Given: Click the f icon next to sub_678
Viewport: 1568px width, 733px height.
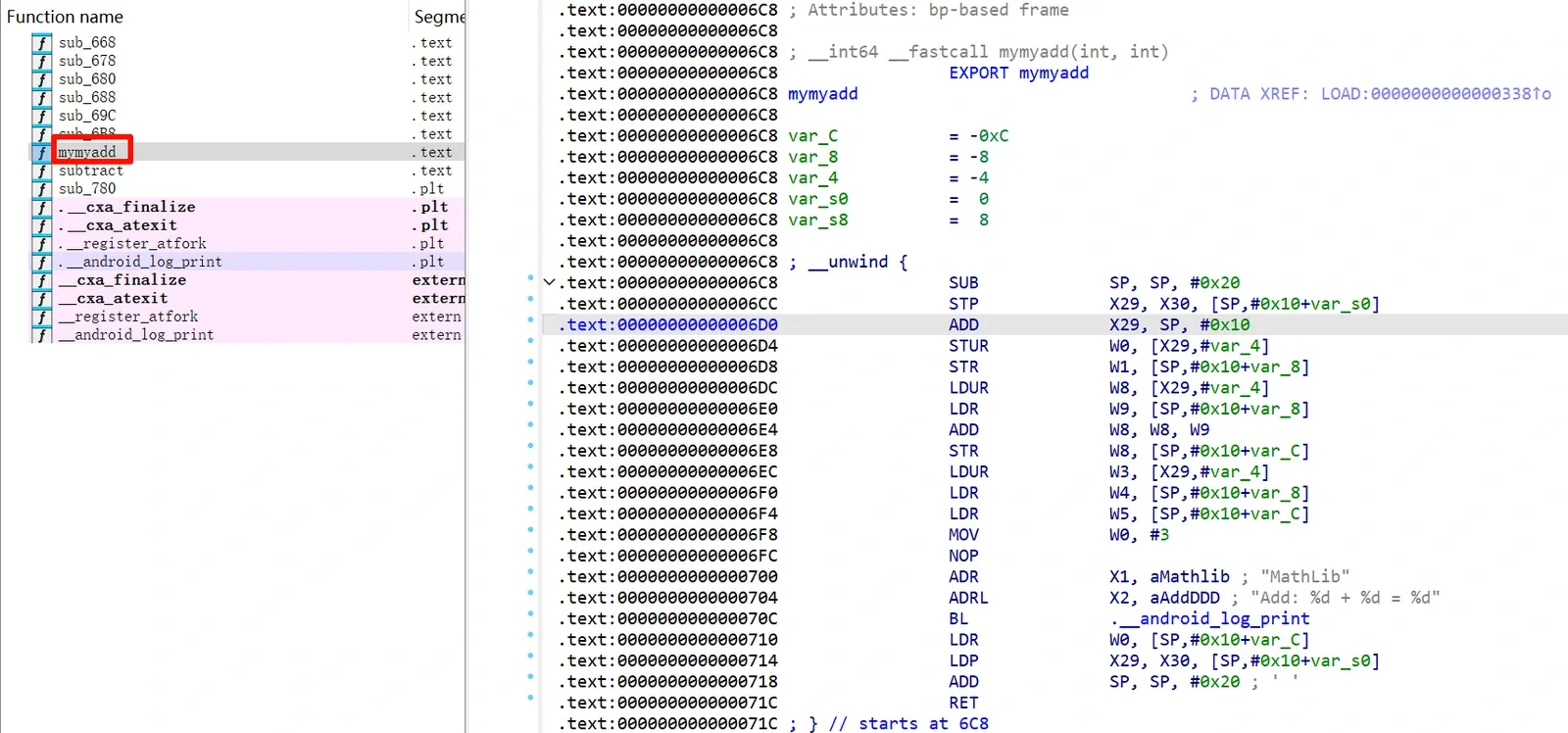Looking at the screenshot, I should [x=41, y=61].
